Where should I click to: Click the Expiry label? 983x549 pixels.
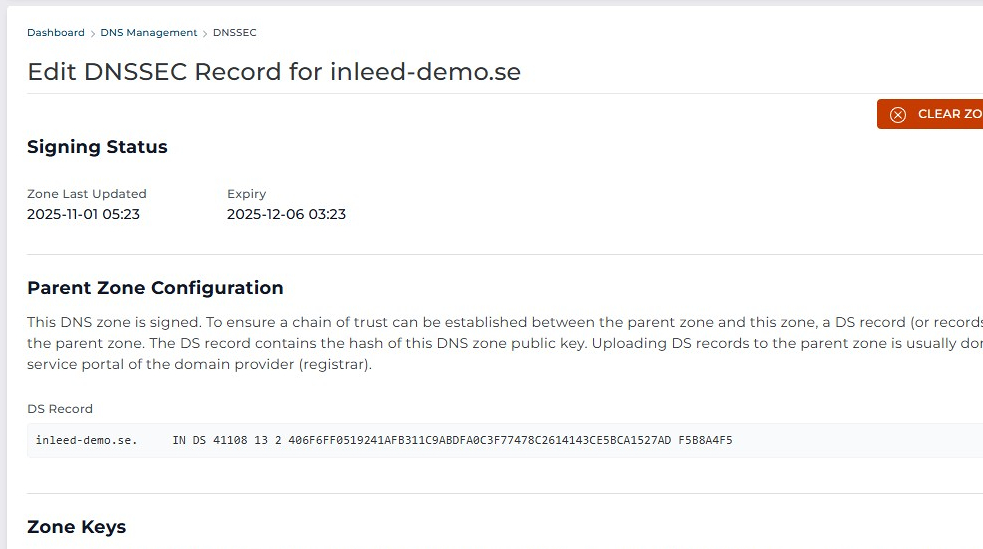[x=246, y=194]
